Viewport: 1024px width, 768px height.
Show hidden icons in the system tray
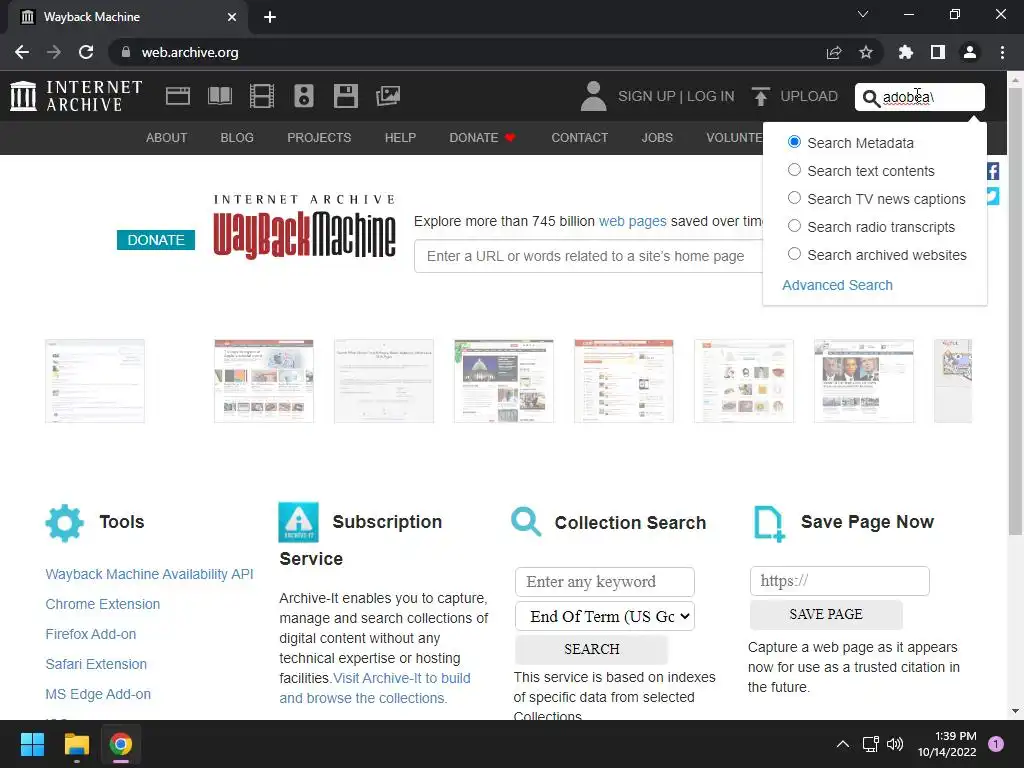coord(843,744)
